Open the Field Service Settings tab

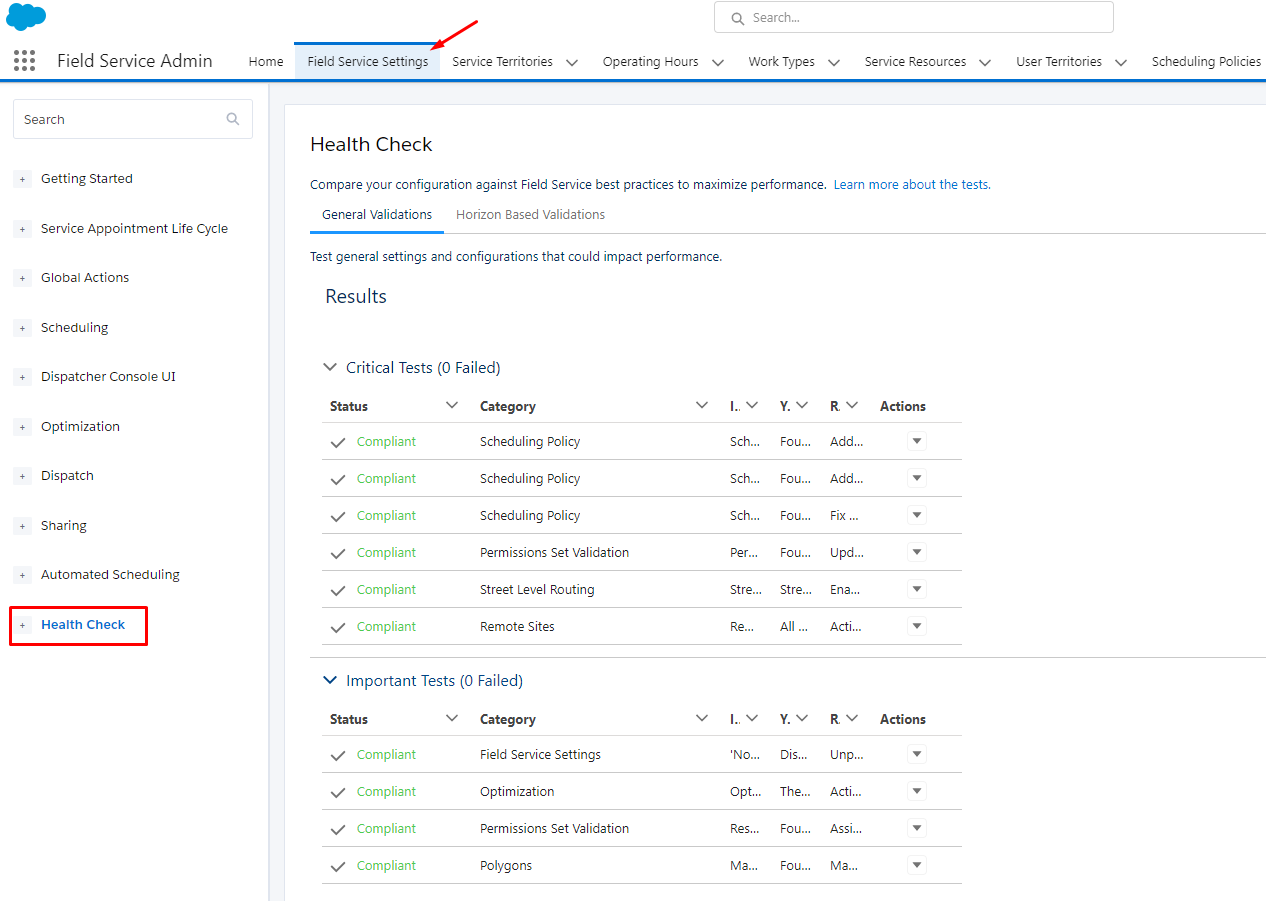368,61
